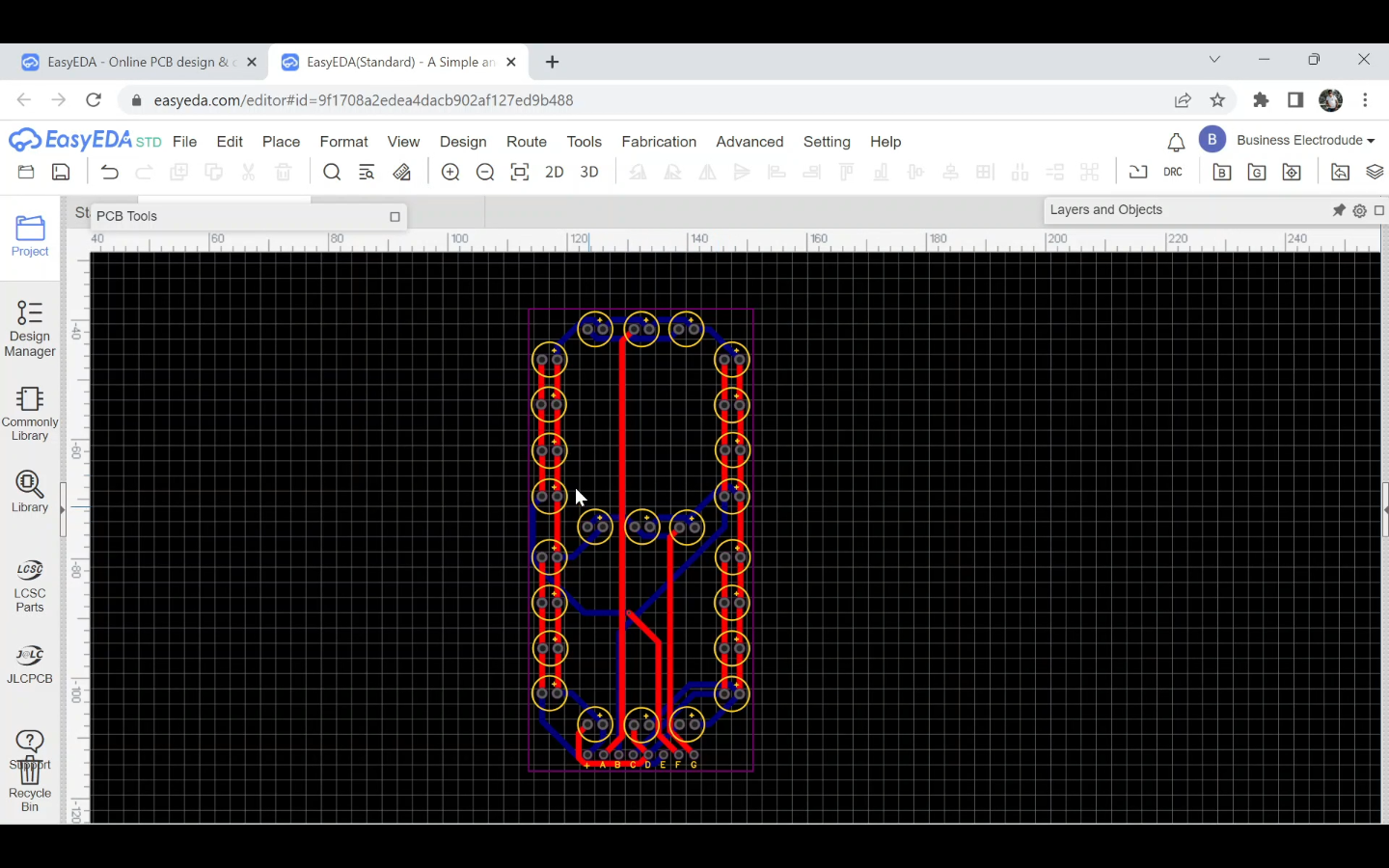
Task: Click the Undo icon in toolbar
Action: pyautogui.click(x=109, y=172)
